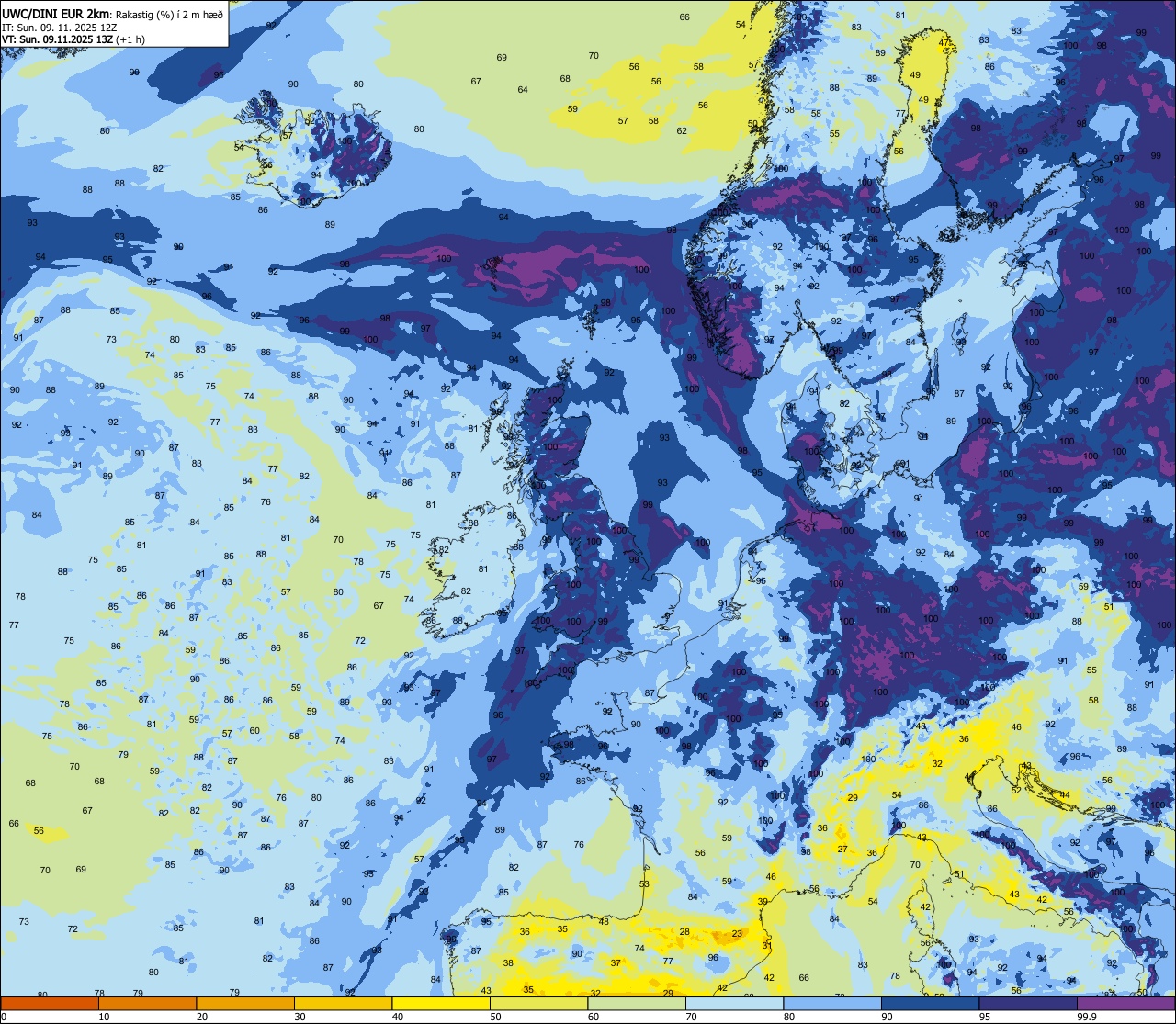Screen dimensions: 1176x1024
Task: Click the map value '27' in northern Italy
Action: point(842,850)
